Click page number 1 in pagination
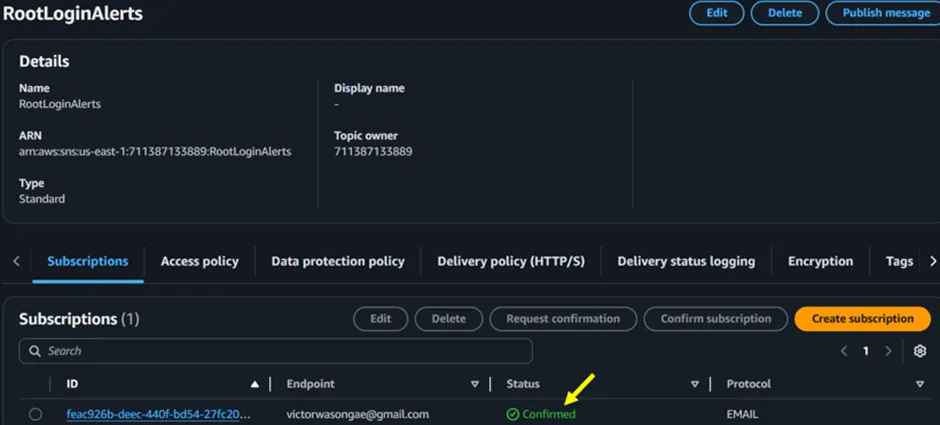Image resolution: width=940 pixels, height=425 pixels. point(866,351)
